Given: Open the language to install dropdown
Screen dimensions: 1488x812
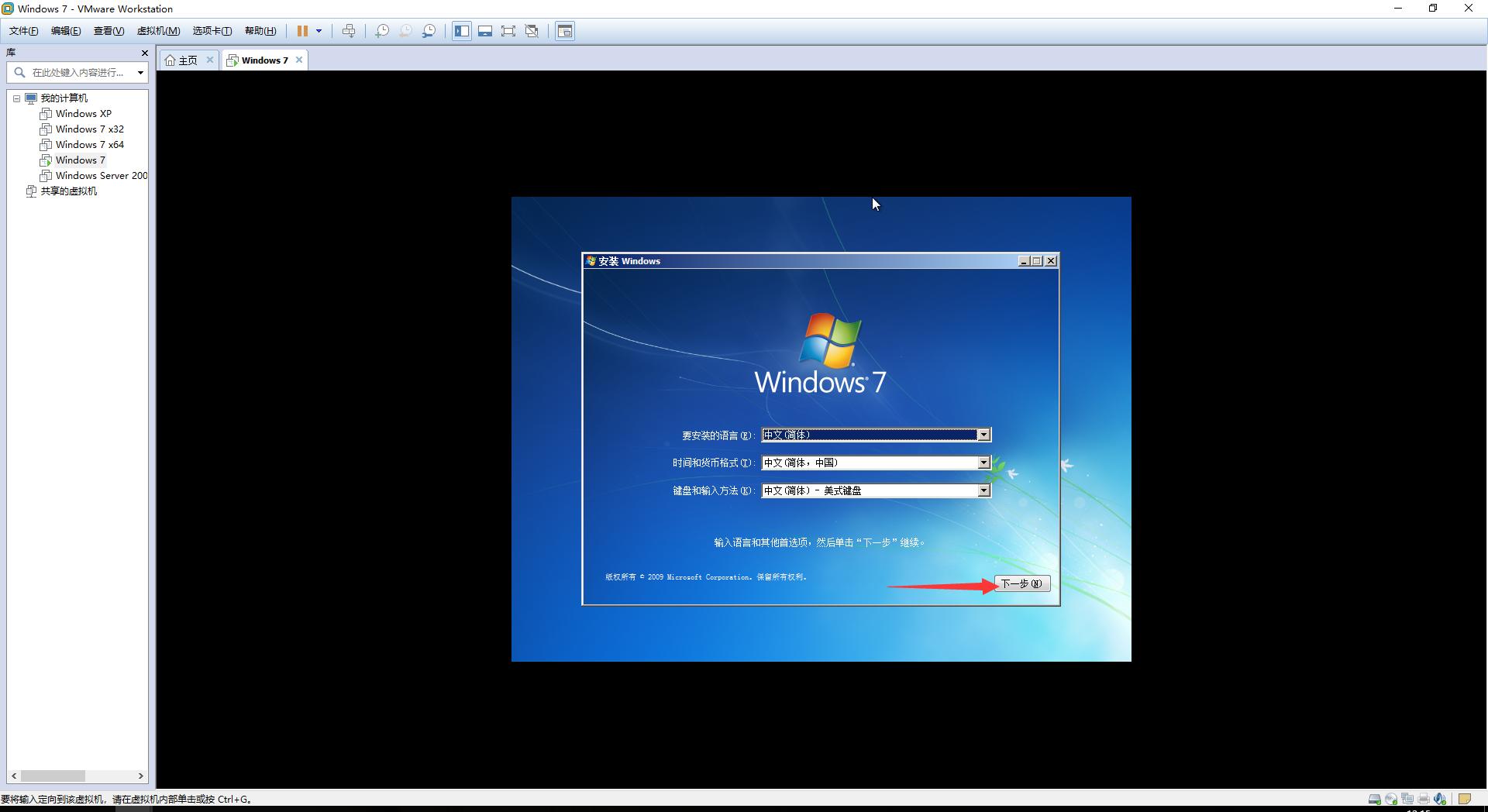Looking at the screenshot, I should click(983, 435).
